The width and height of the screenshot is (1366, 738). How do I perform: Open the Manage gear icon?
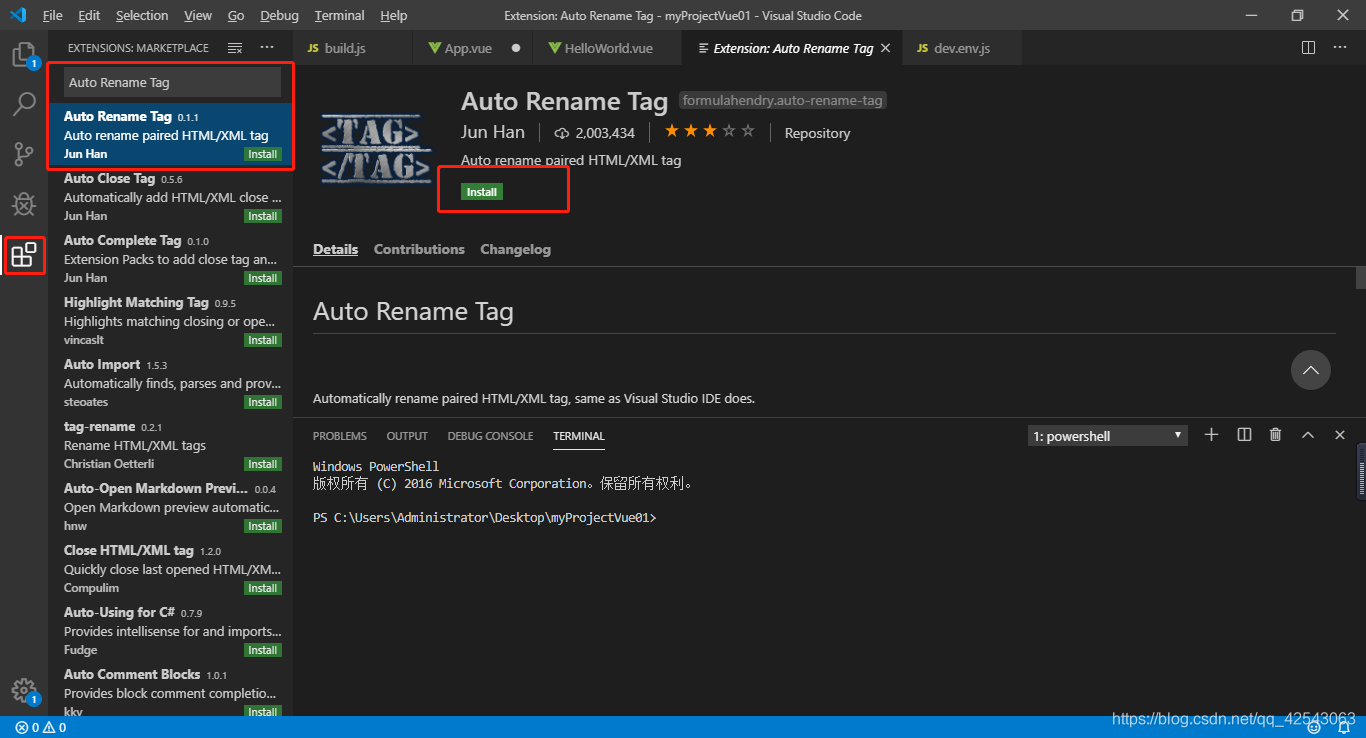tap(24, 690)
